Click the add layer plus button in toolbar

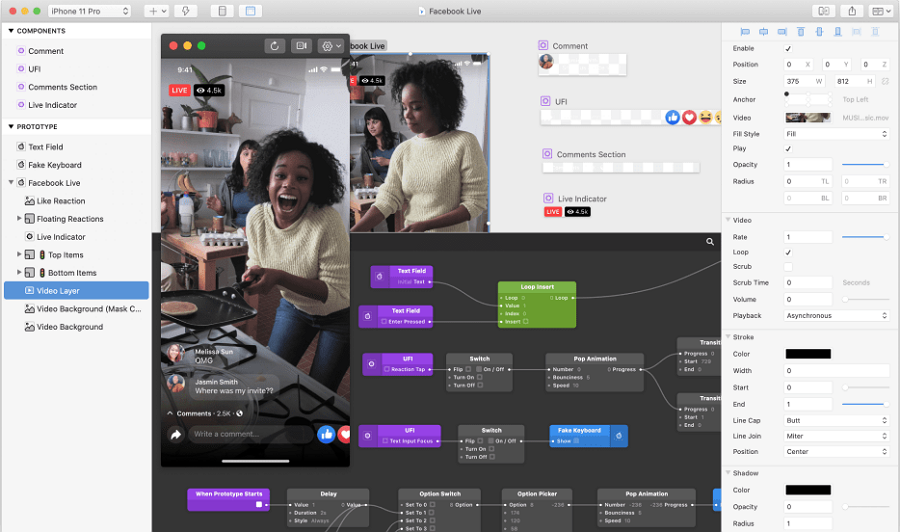tap(156, 11)
